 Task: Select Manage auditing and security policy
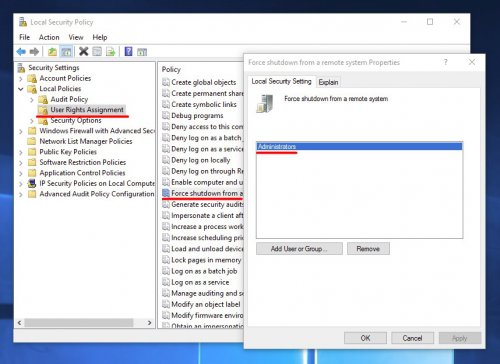(207, 293)
